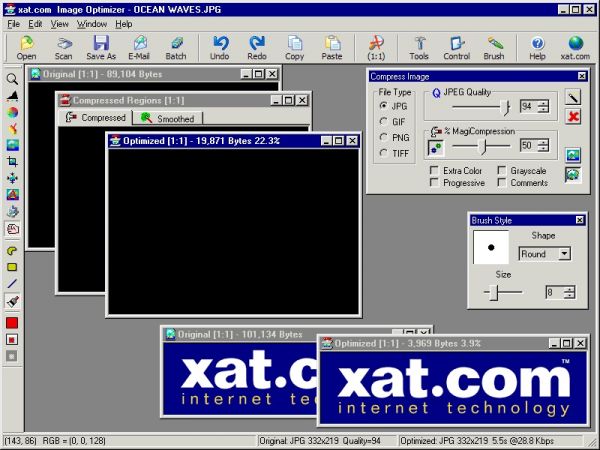Click the brush Size field showing 8
This screenshot has width=600, height=450.
(x=554, y=293)
